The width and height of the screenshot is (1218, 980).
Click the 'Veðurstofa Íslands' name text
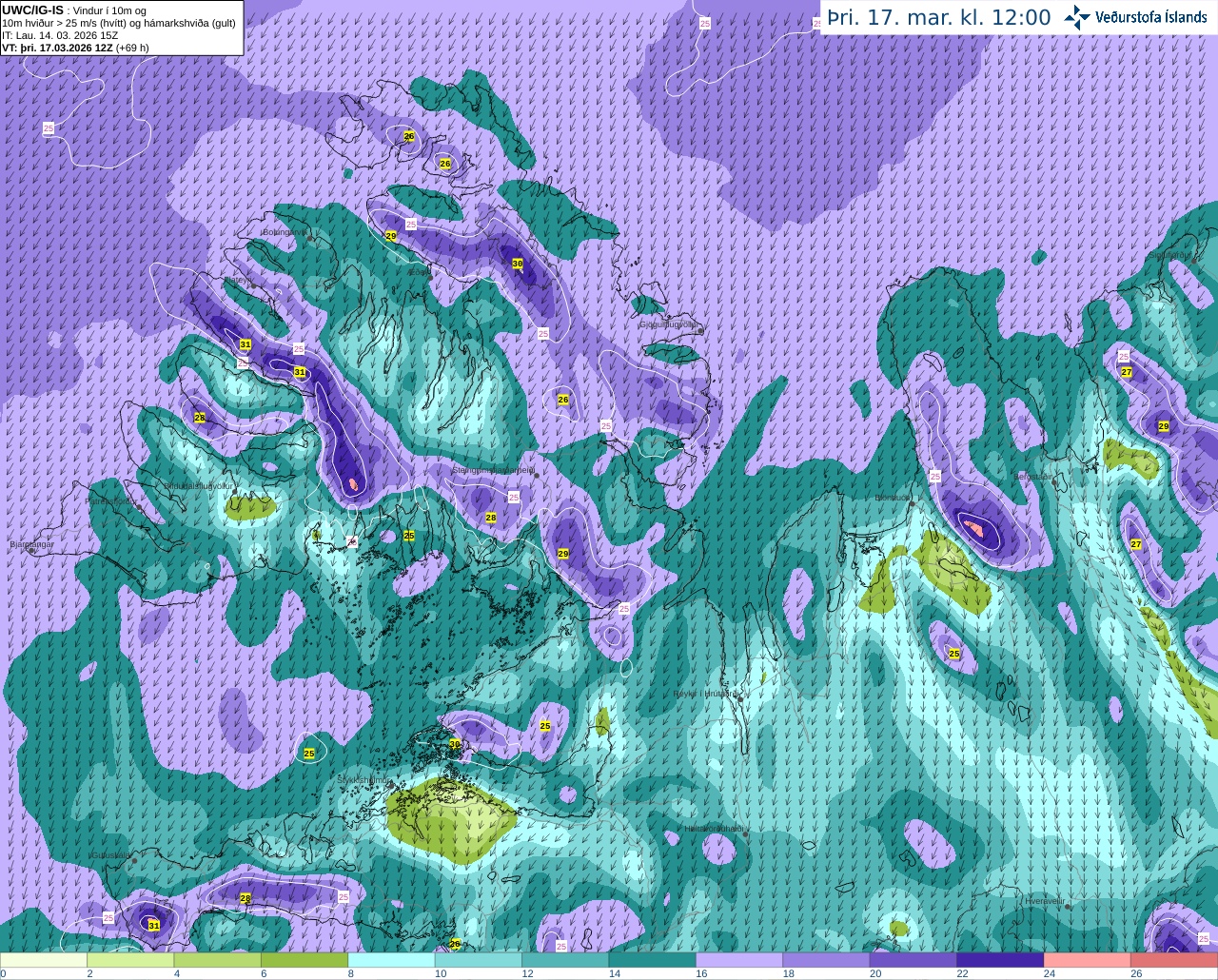pos(1151,17)
